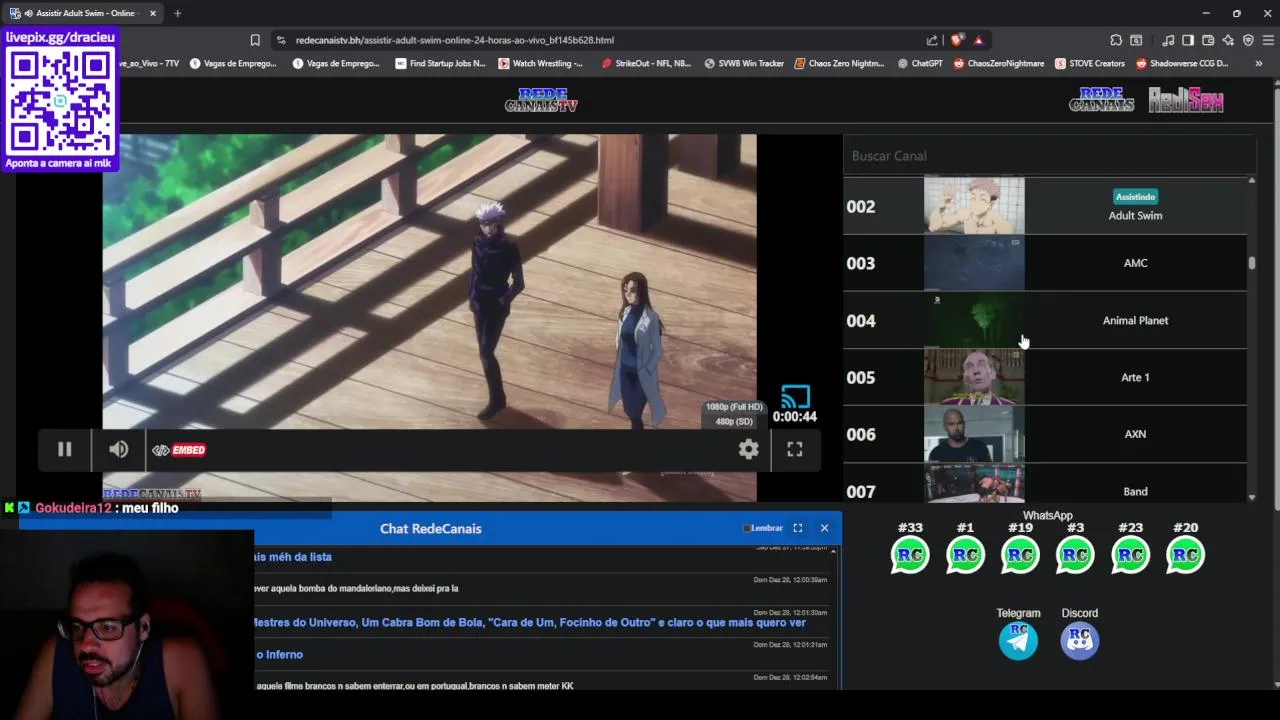Open the Find Startup Jobs bookmark
Image resolution: width=1280 pixels, height=720 pixels.
point(440,63)
